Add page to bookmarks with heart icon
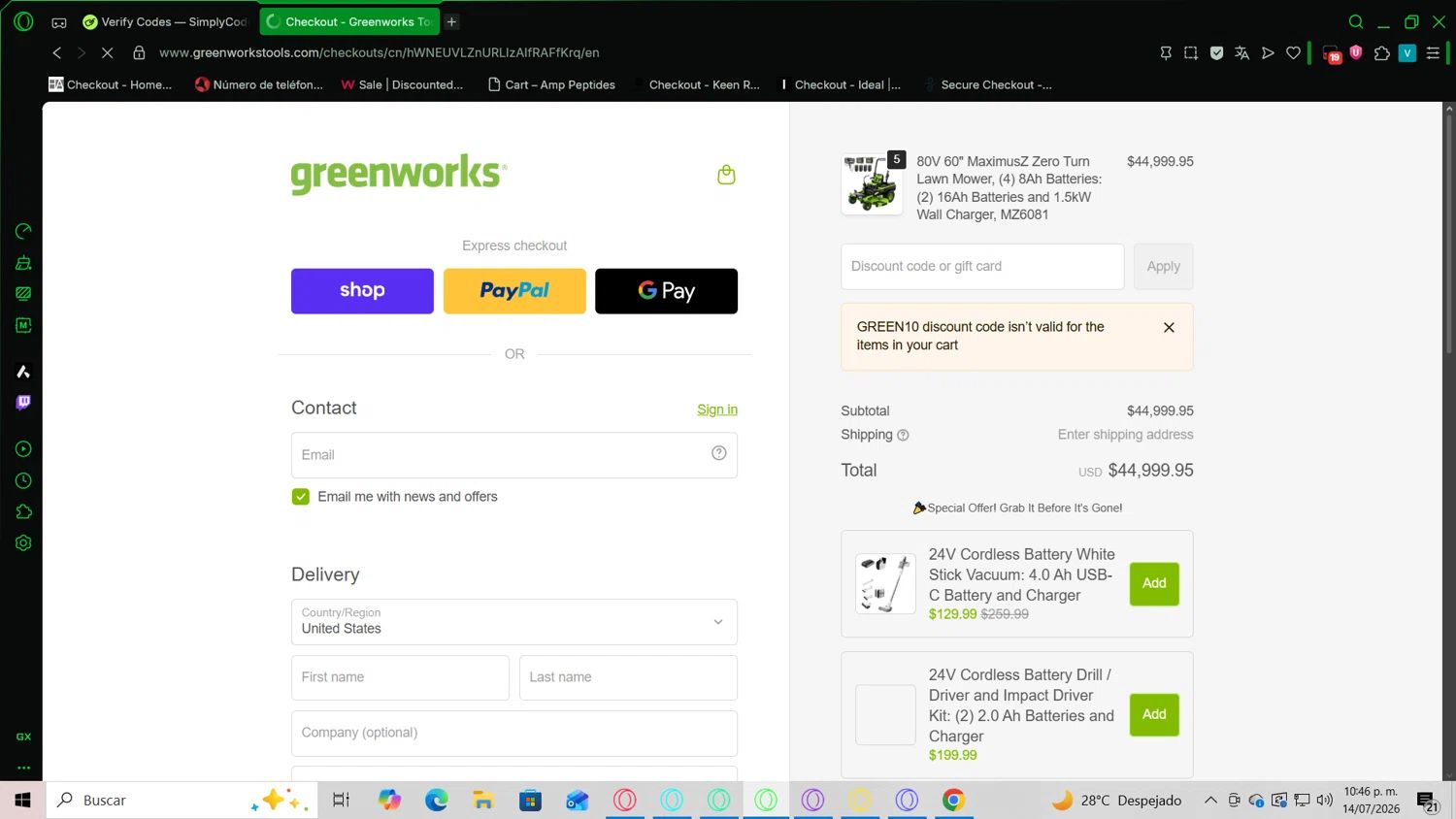This screenshot has width=1456, height=819. [1293, 53]
